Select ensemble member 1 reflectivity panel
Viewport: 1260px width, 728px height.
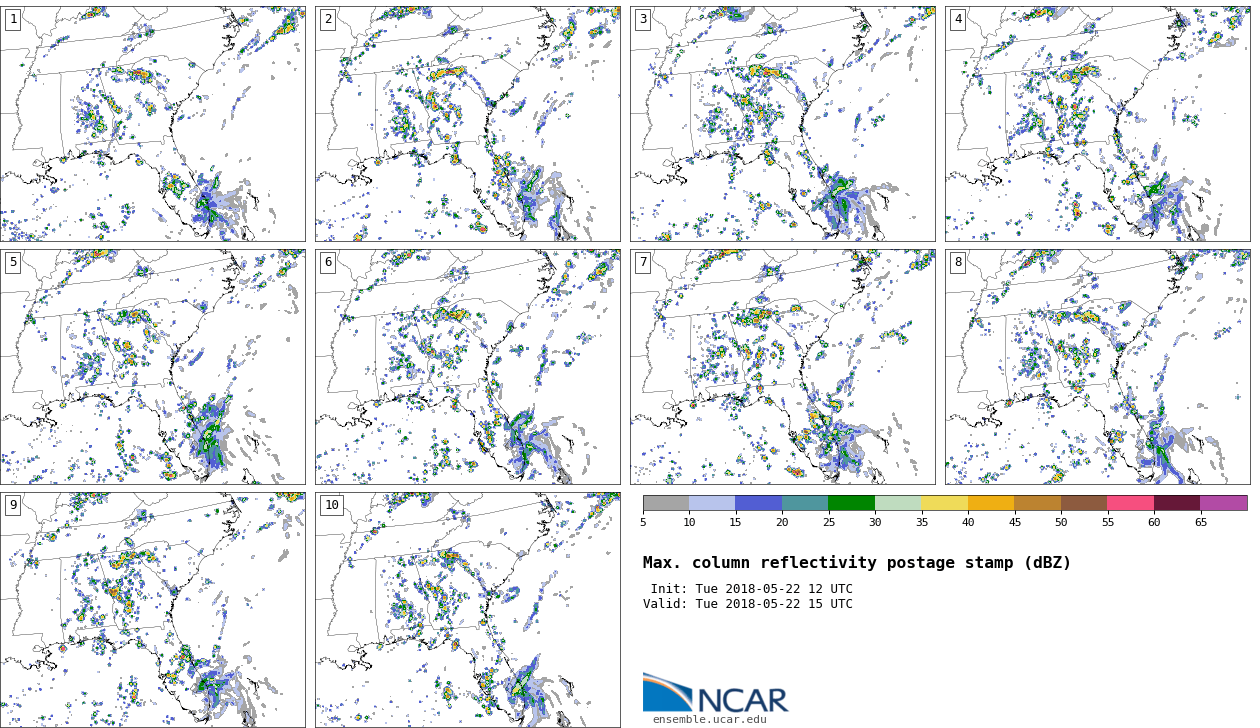pos(153,124)
